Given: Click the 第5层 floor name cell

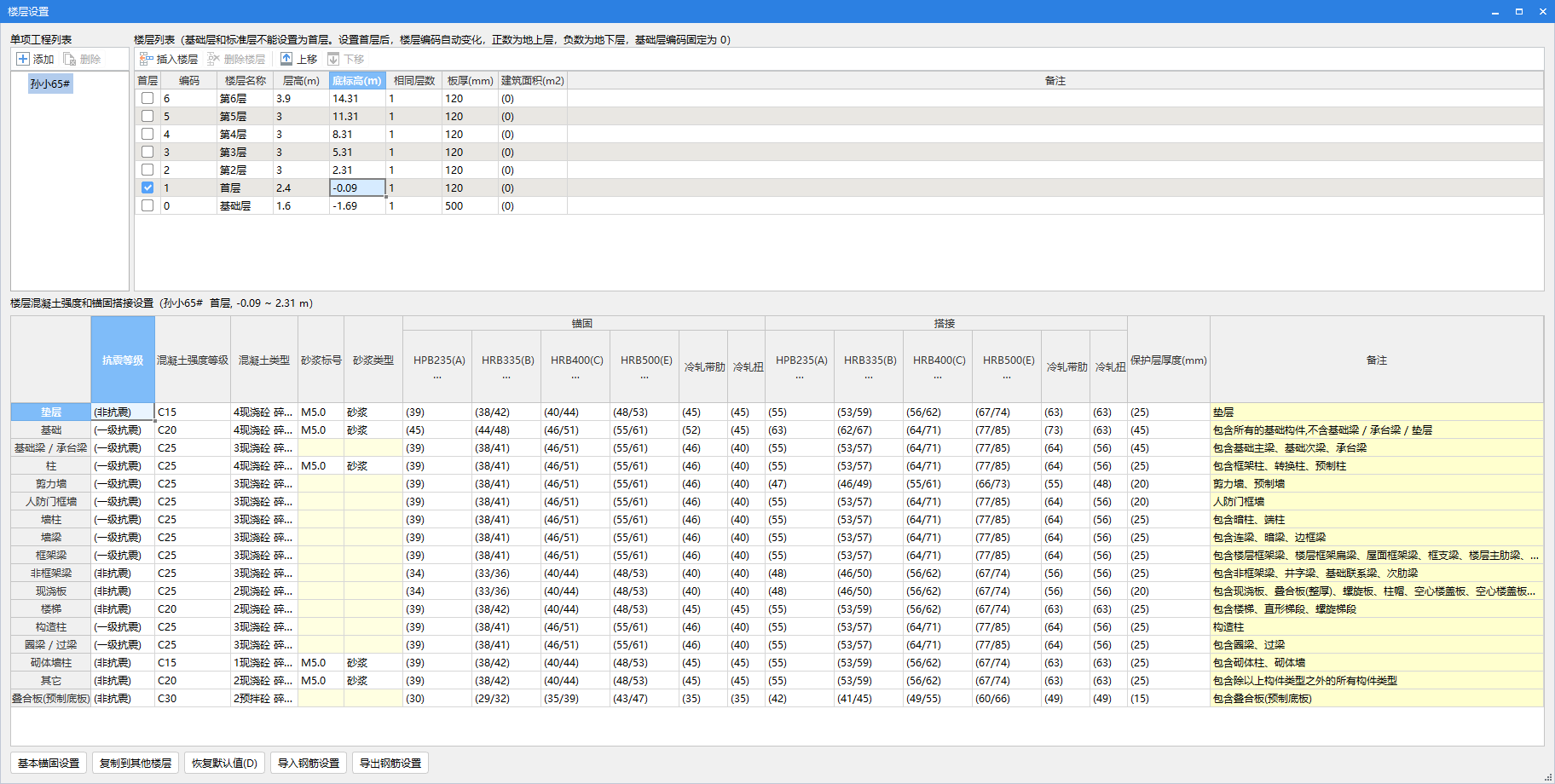Looking at the screenshot, I should pos(245,116).
